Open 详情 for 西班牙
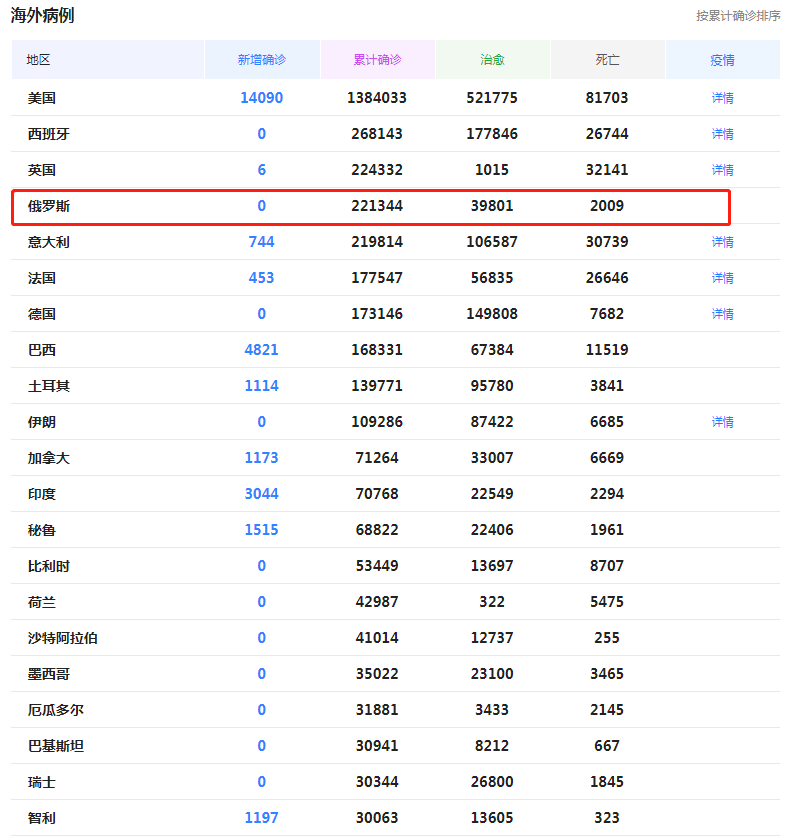The width and height of the screenshot is (808, 840). (722, 133)
